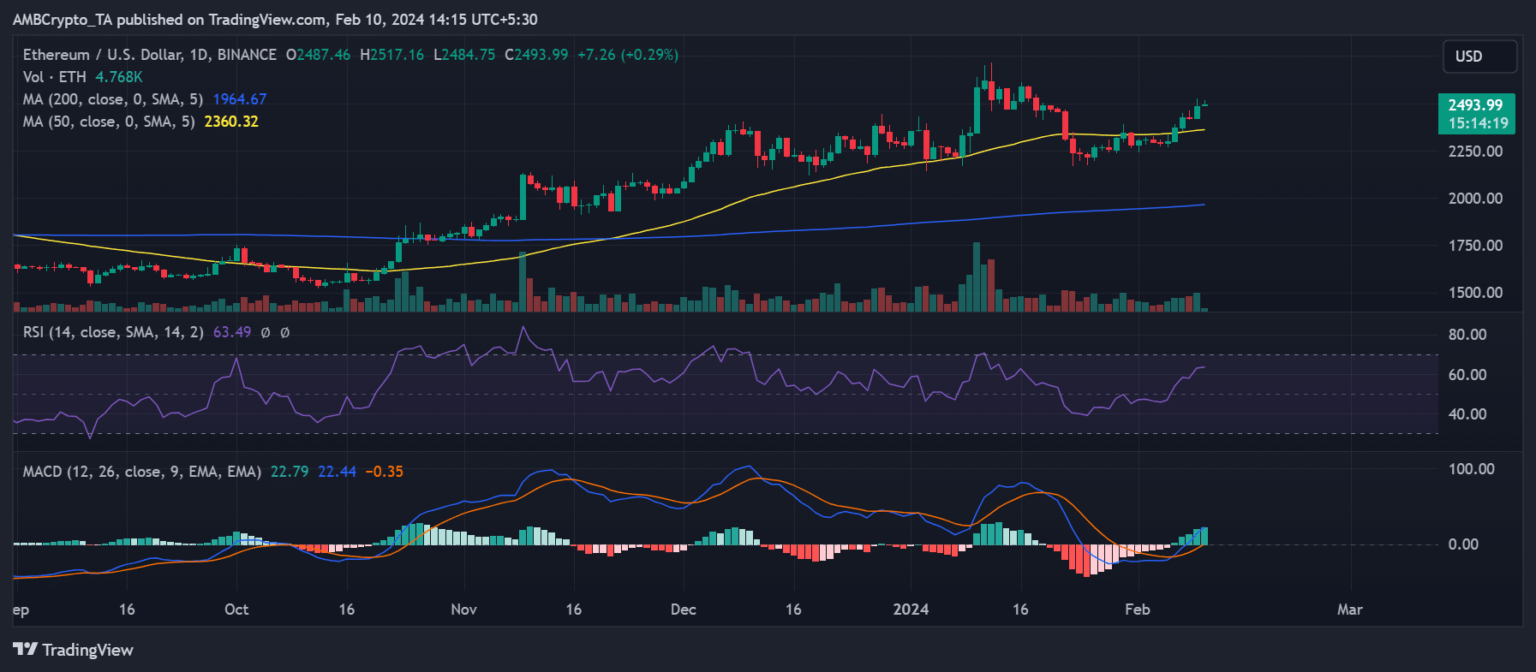Click the Mar label on time axis
Image resolution: width=1536 pixels, height=672 pixels.
tap(1350, 609)
